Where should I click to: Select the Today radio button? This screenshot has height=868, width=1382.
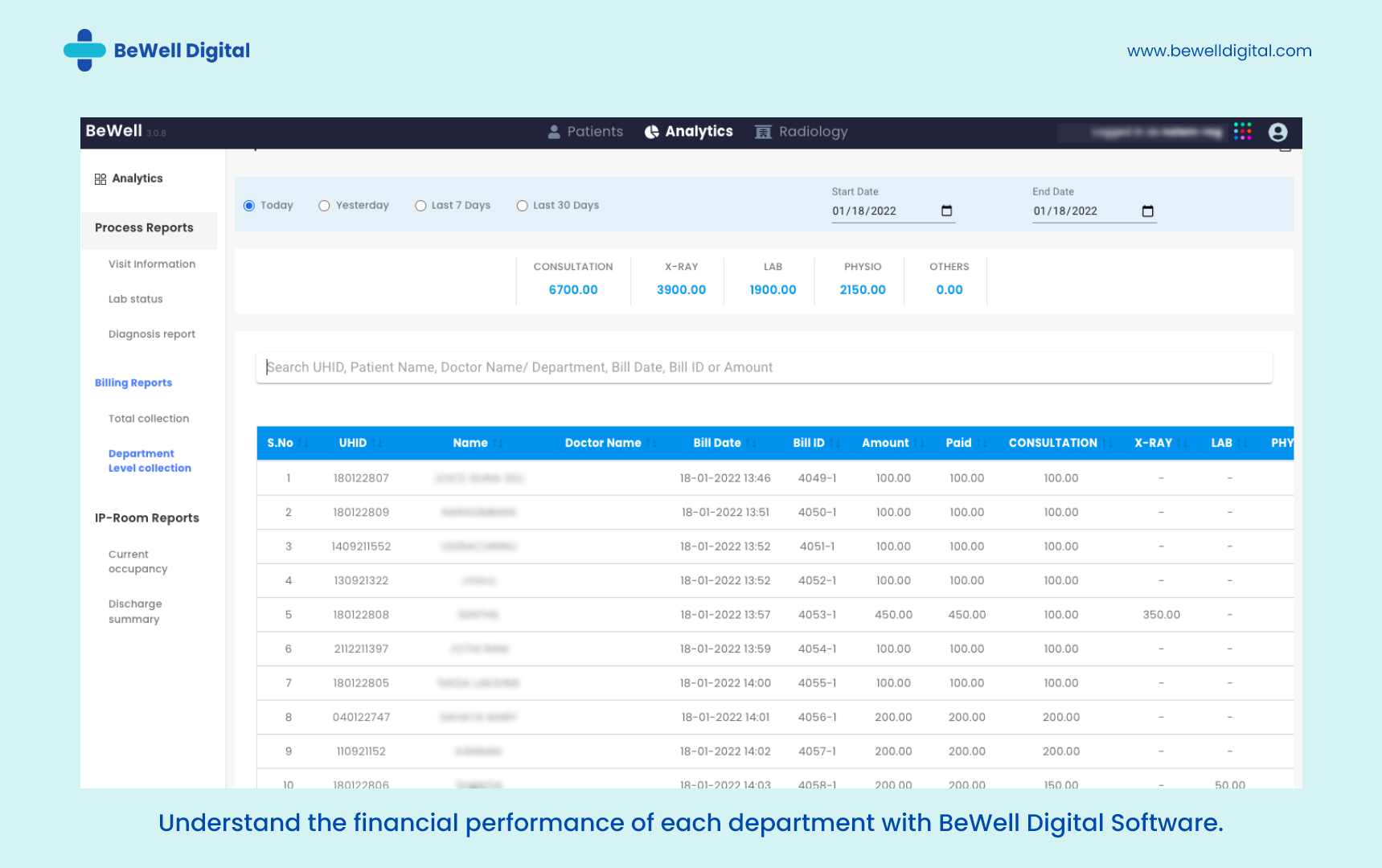click(249, 205)
